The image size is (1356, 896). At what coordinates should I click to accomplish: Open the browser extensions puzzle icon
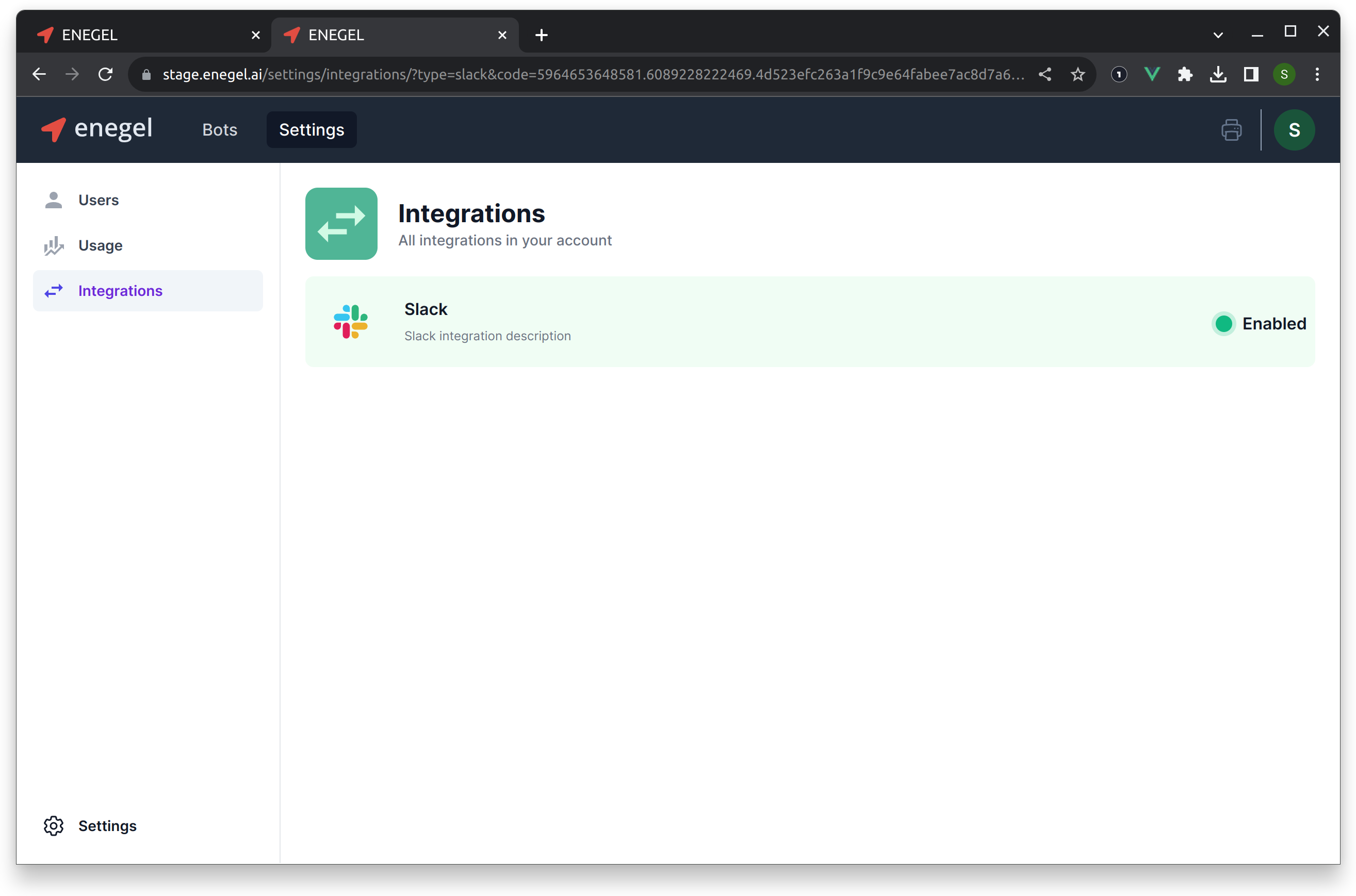[1185, 74]
